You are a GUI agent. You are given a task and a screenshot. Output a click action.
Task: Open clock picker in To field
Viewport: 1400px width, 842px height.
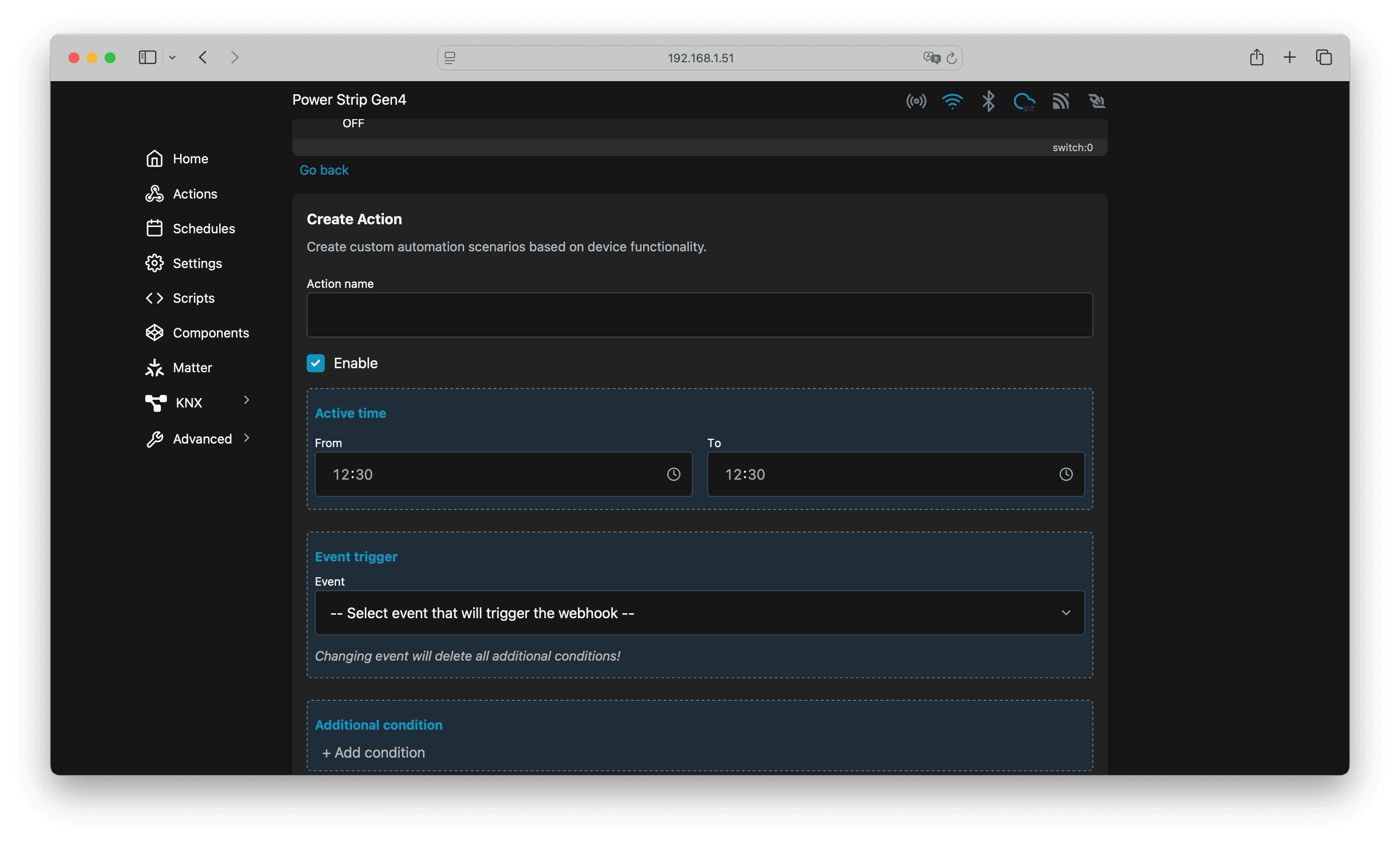[1065, 474]
